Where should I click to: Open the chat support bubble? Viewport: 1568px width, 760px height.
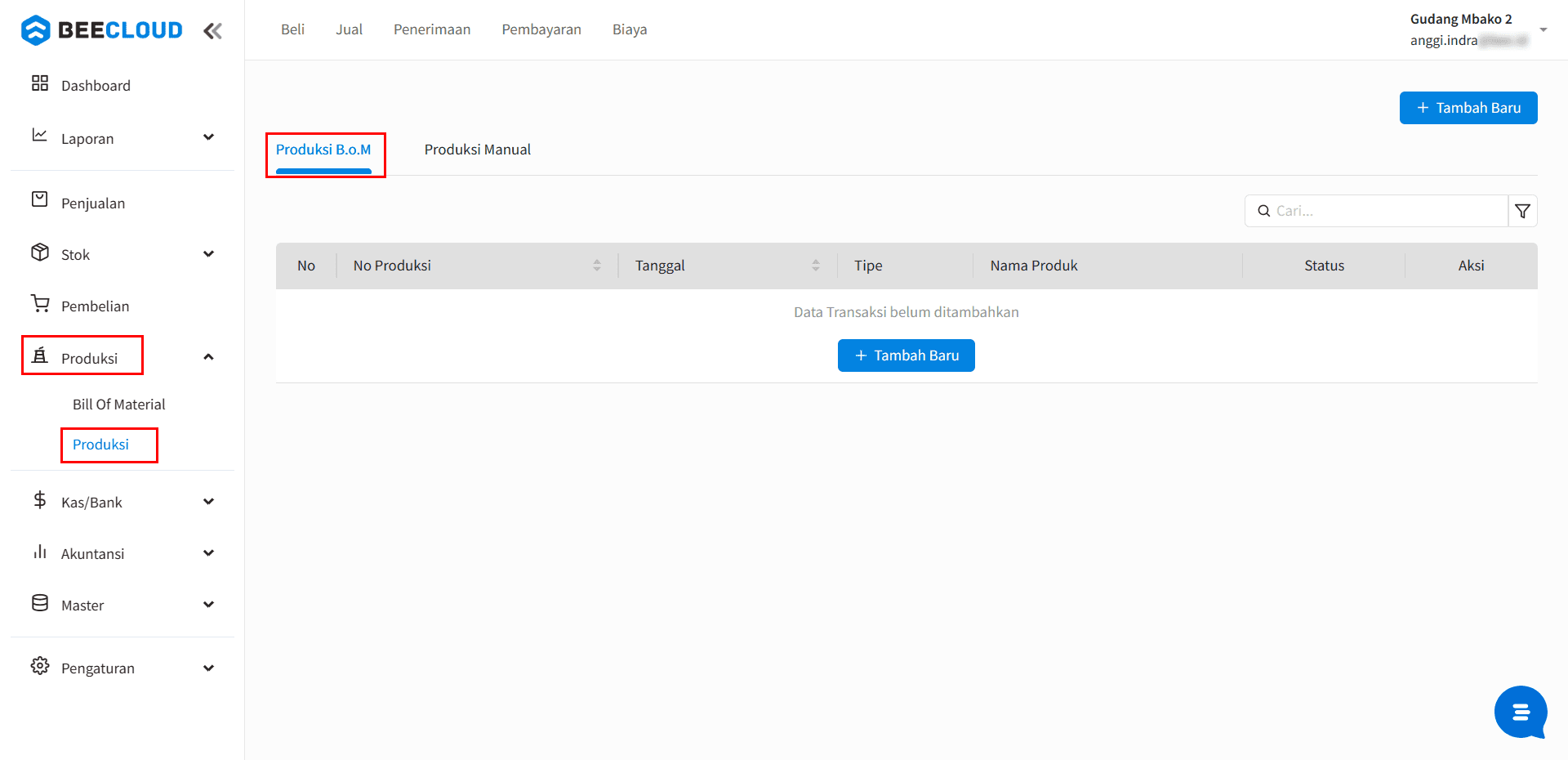click(x=1520, y=712)
